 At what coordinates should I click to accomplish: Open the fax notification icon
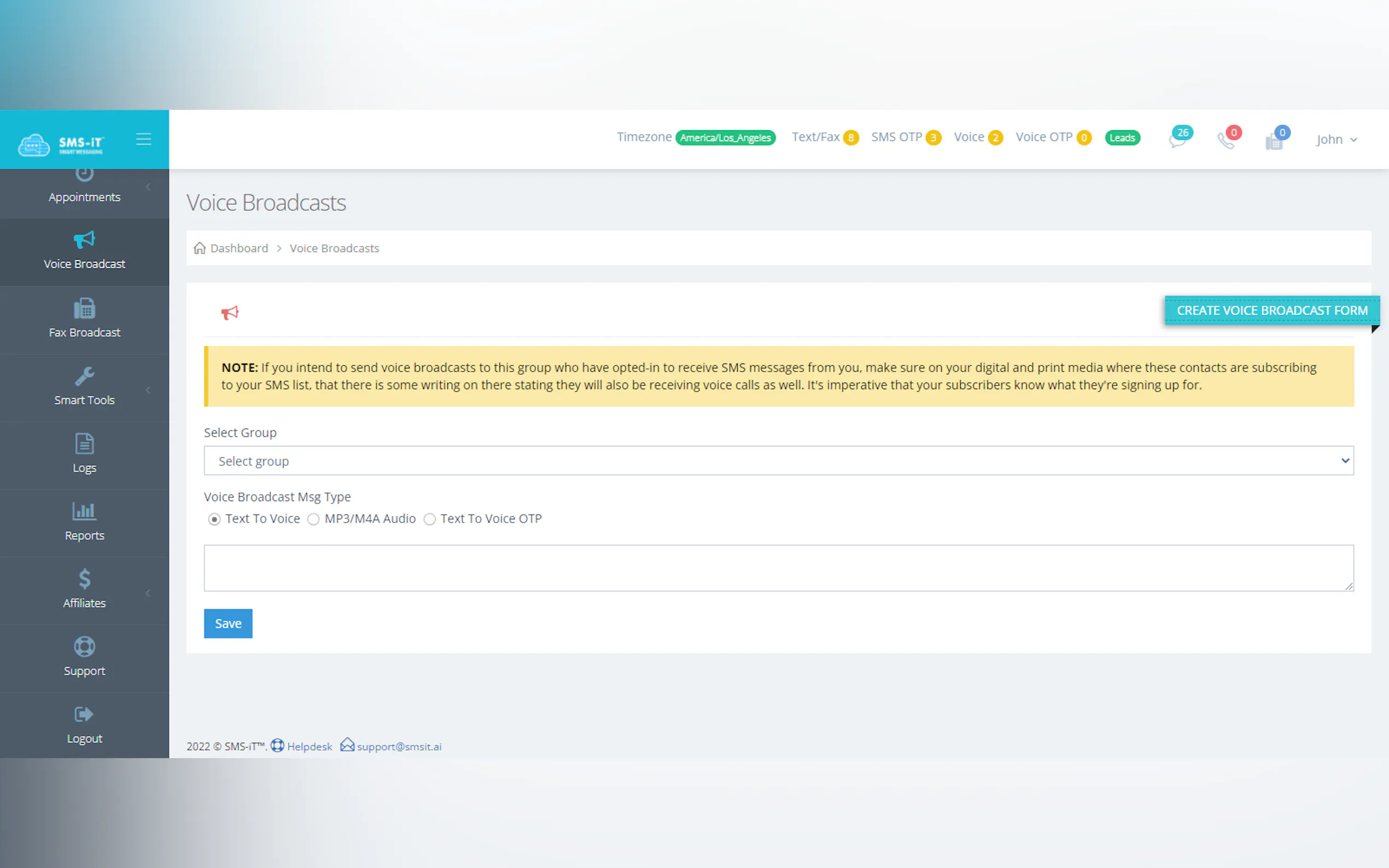tap(1274, 140)
